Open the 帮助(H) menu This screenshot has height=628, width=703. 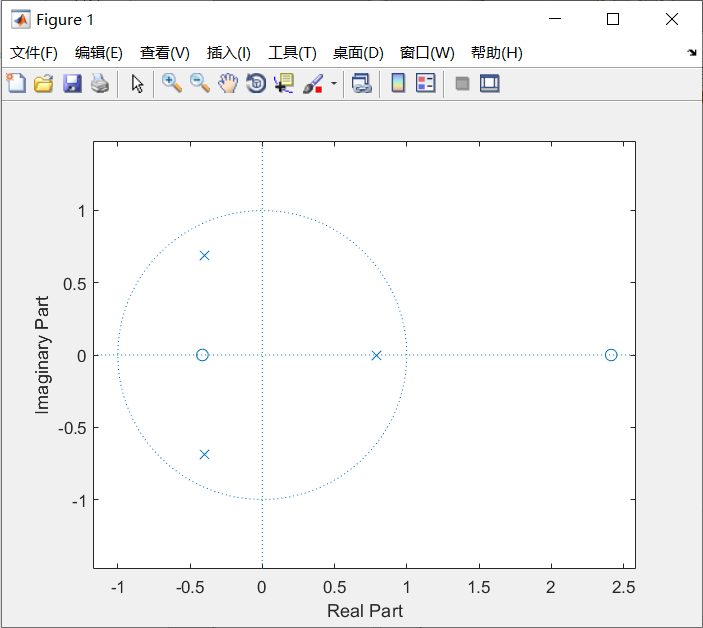[x=497, y=53]
